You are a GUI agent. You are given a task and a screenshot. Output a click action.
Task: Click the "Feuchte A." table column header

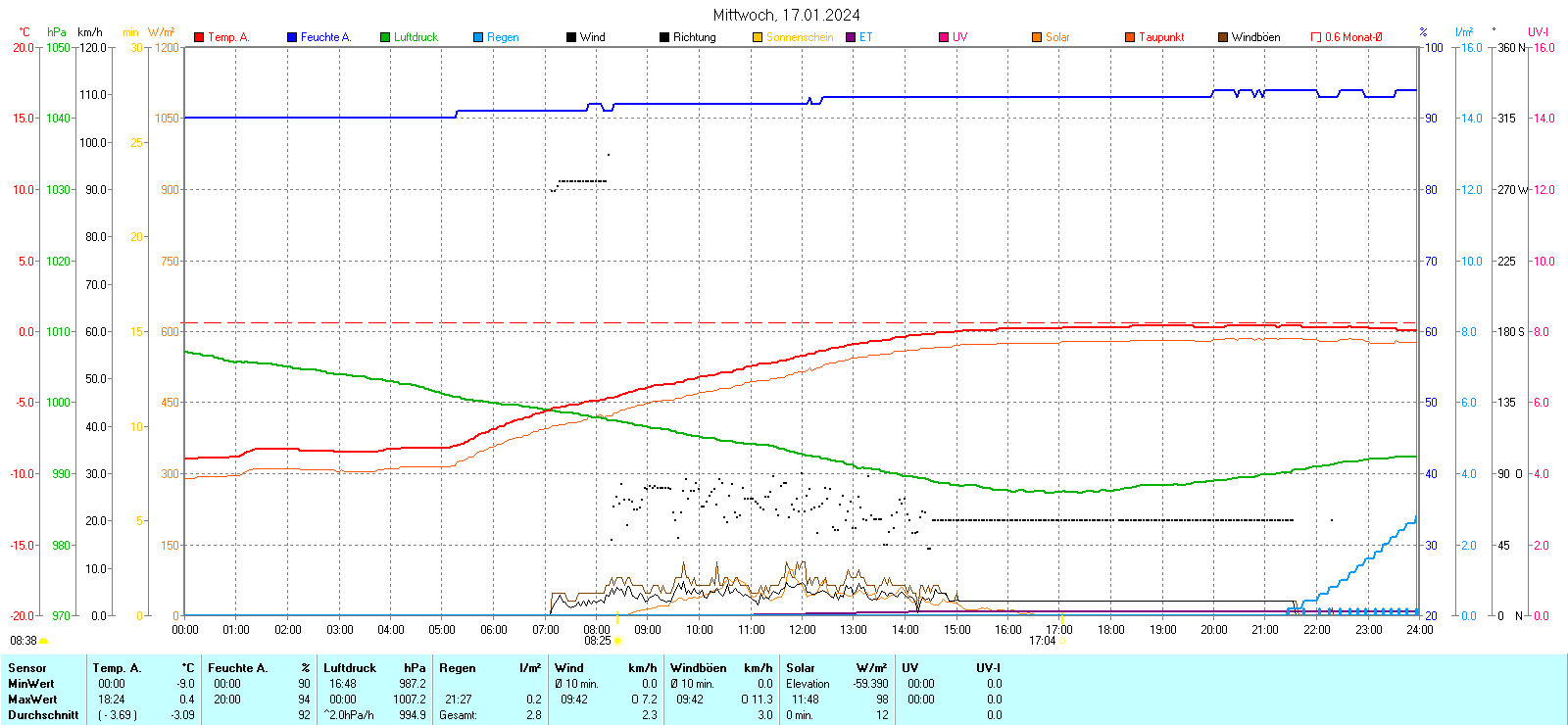pyautogui.click(x=237, y=668)
